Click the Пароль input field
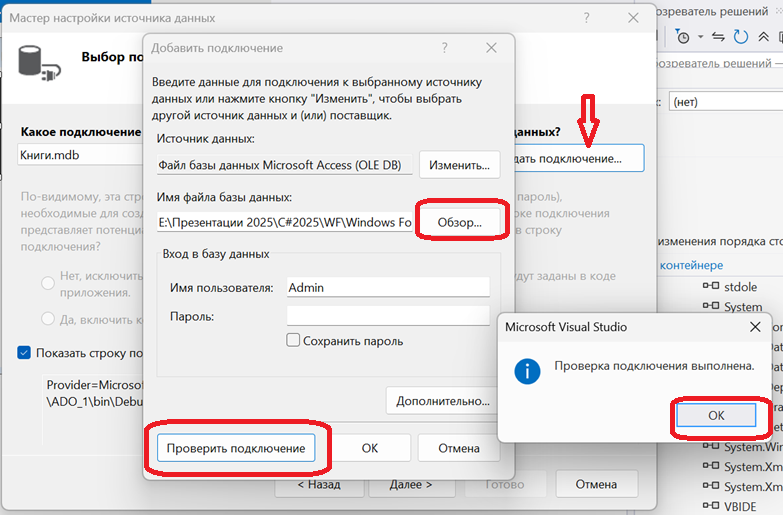The height and width of the screenshot is (515, 783). pyautogui.click(x=387, y=316)
